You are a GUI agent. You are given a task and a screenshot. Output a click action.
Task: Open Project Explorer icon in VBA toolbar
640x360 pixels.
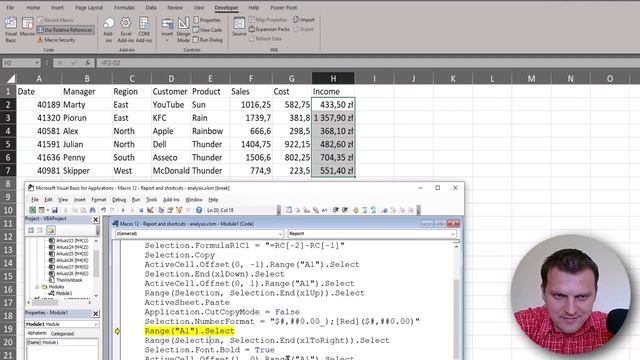[161, 210]
